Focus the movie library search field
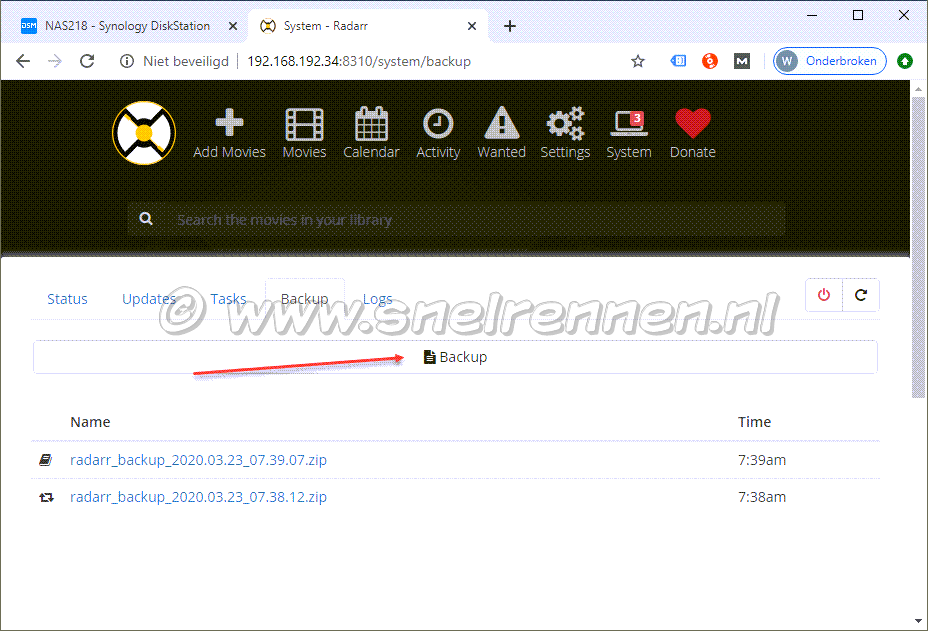Screen dimensions: 928x631 coord(456,220)
